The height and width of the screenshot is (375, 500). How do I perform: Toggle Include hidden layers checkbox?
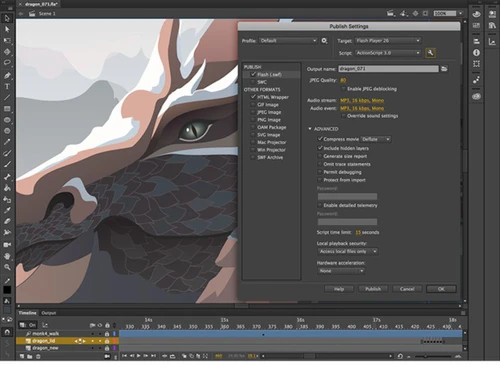point(320,148)
